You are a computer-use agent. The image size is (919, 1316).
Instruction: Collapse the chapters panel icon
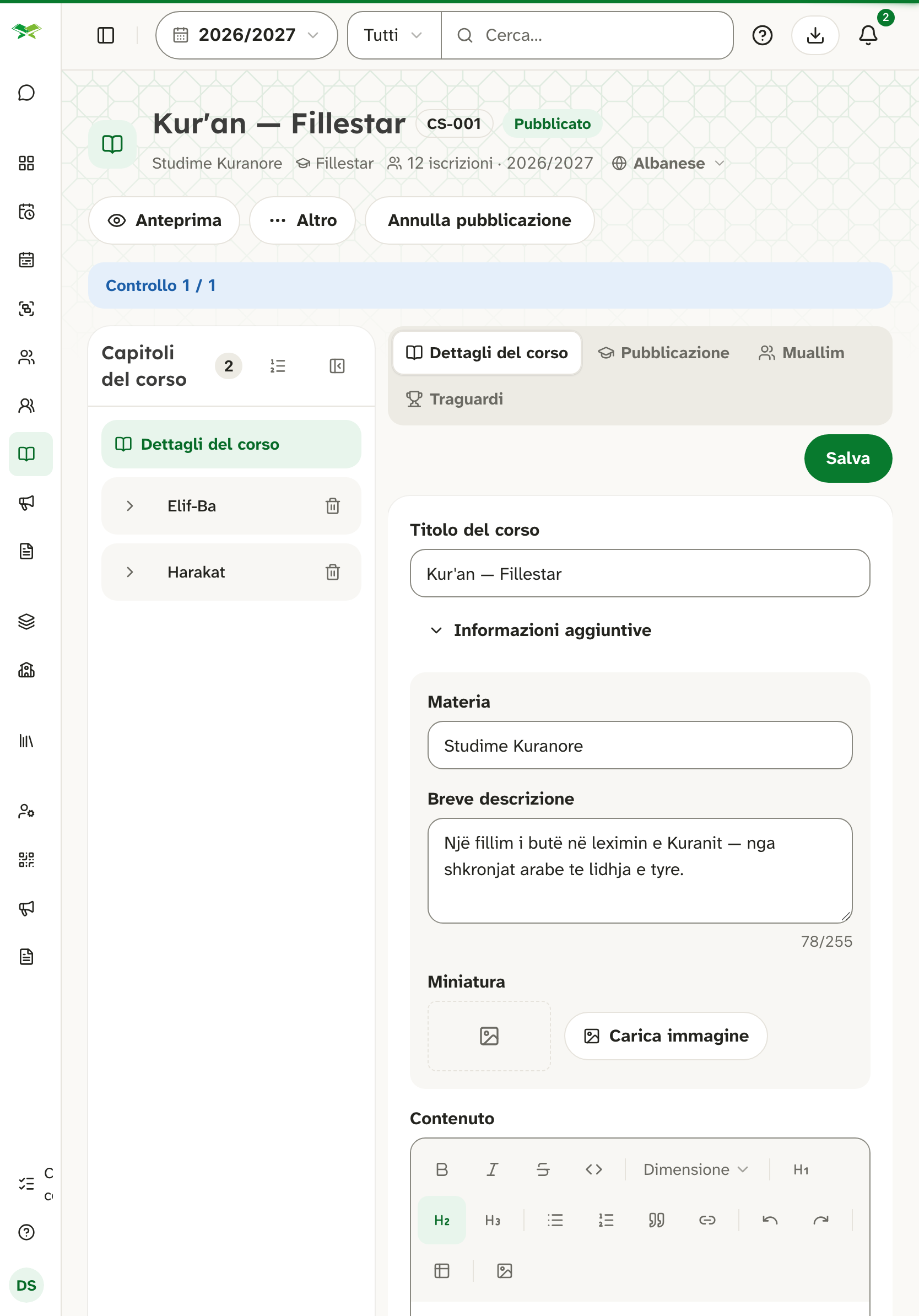(337, 366)
